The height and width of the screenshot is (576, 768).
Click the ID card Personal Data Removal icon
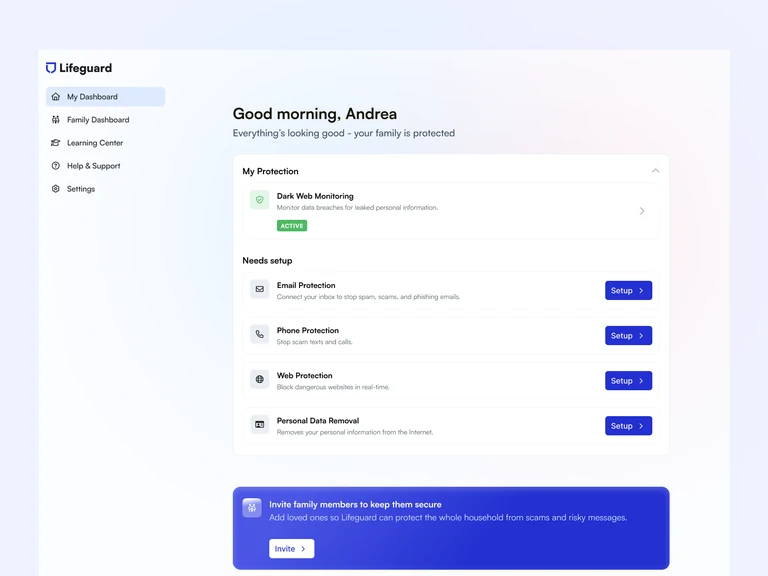tap(260, 424)
